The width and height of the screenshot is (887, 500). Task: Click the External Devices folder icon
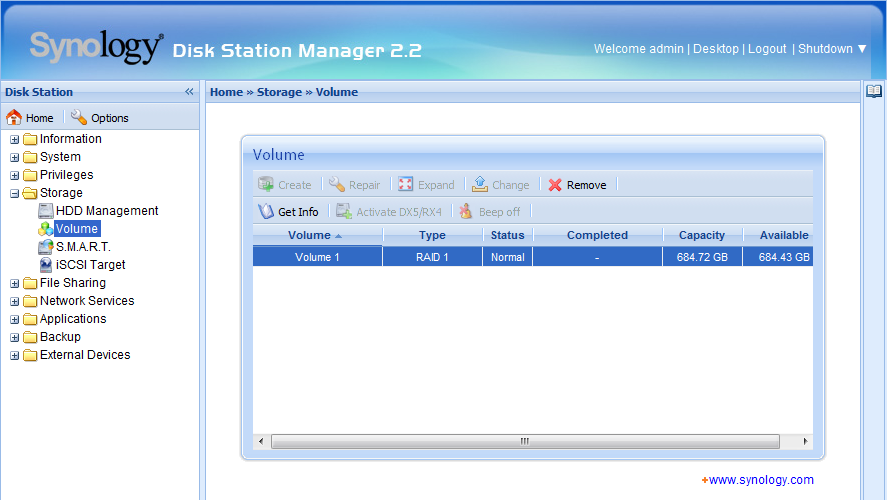click(30, 356)
